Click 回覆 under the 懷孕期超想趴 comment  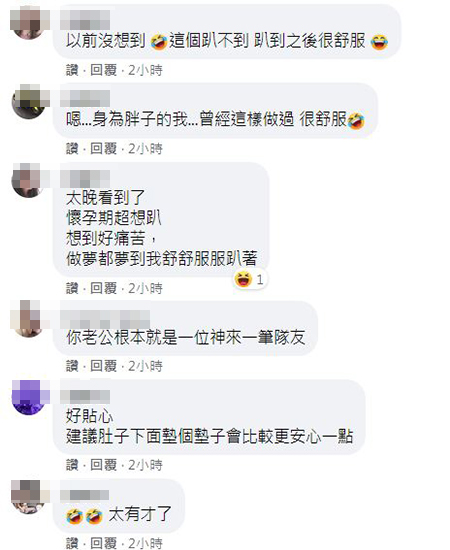click(103, 288)
